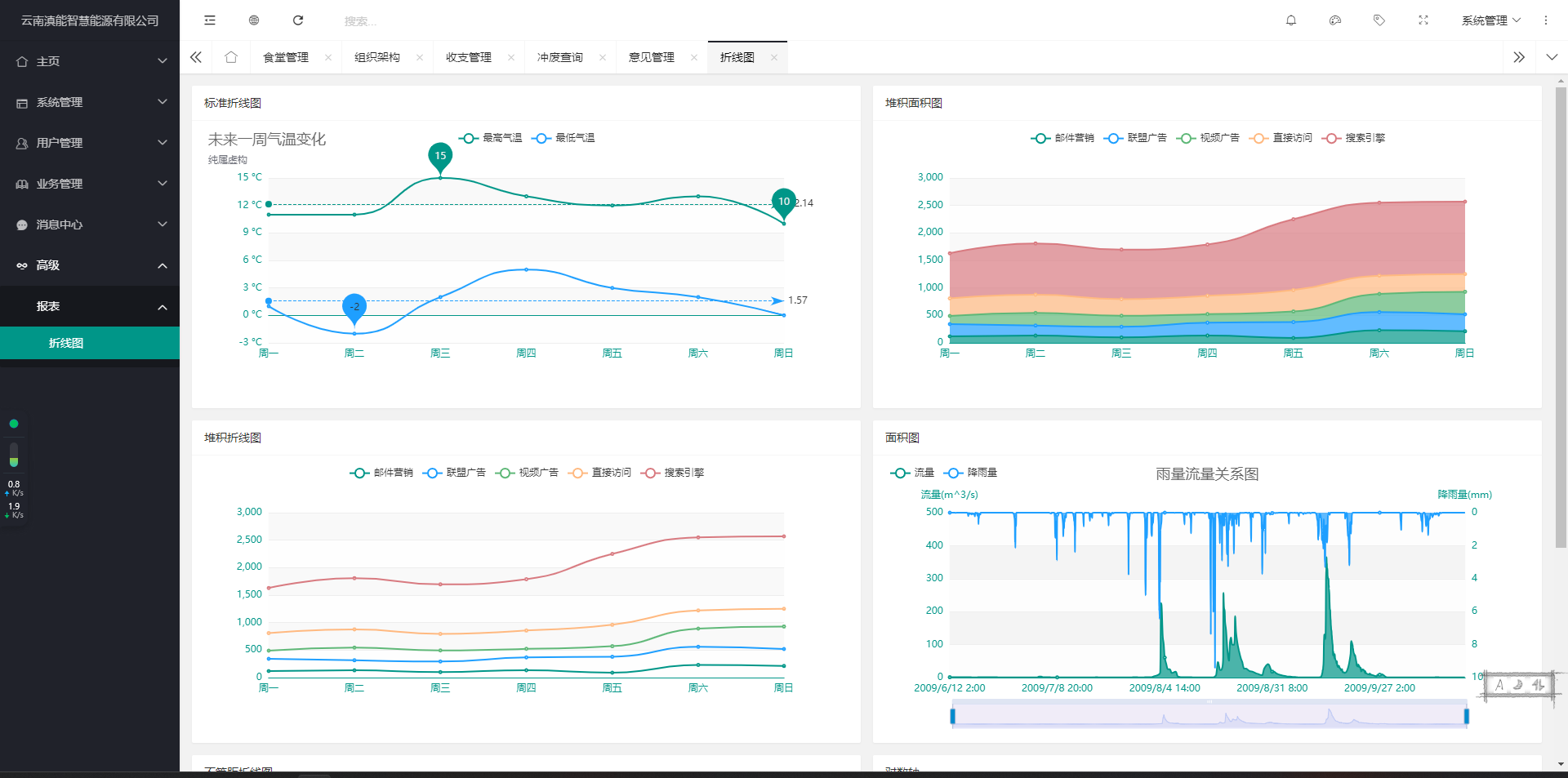Open the notifications bell icon
Viewport: 1568px width, 778px height.
[1291, 20]
